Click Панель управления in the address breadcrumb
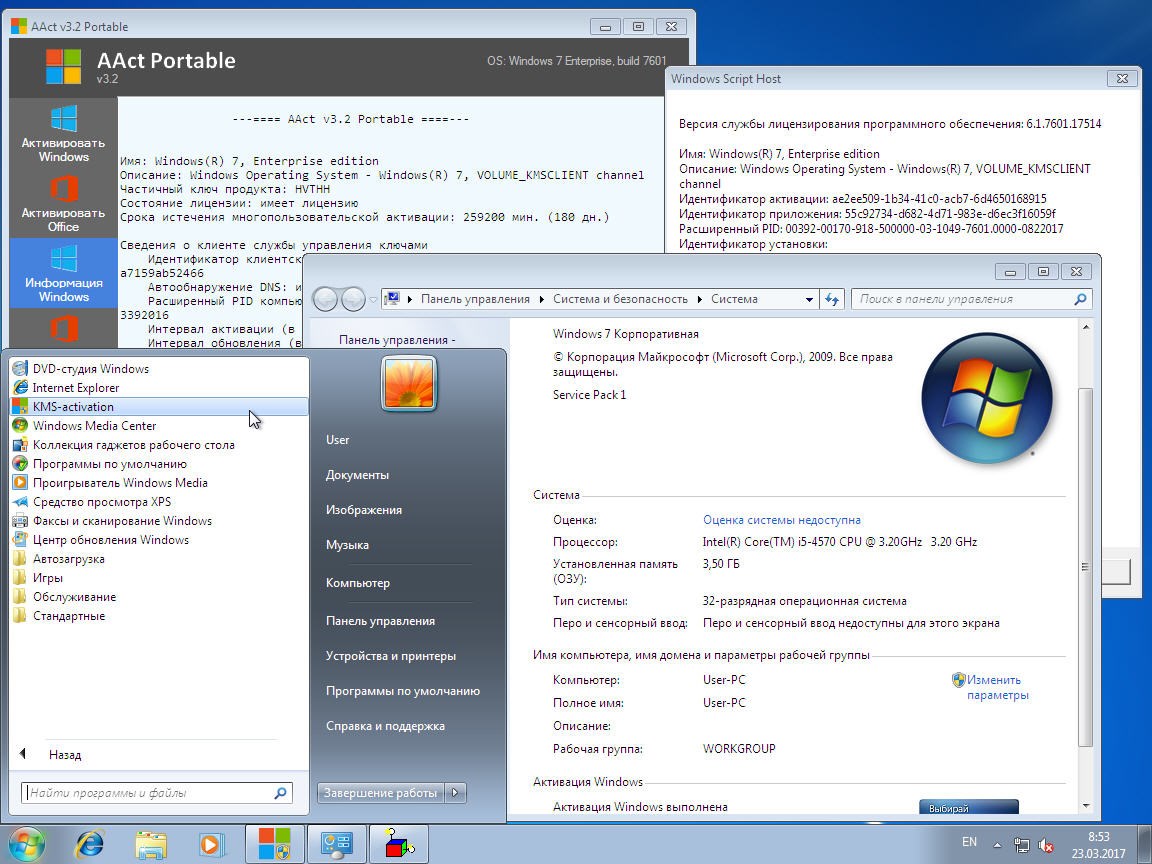Image resolution: width=1152 pixels, height=864 pixels. (x=475, y=299)
